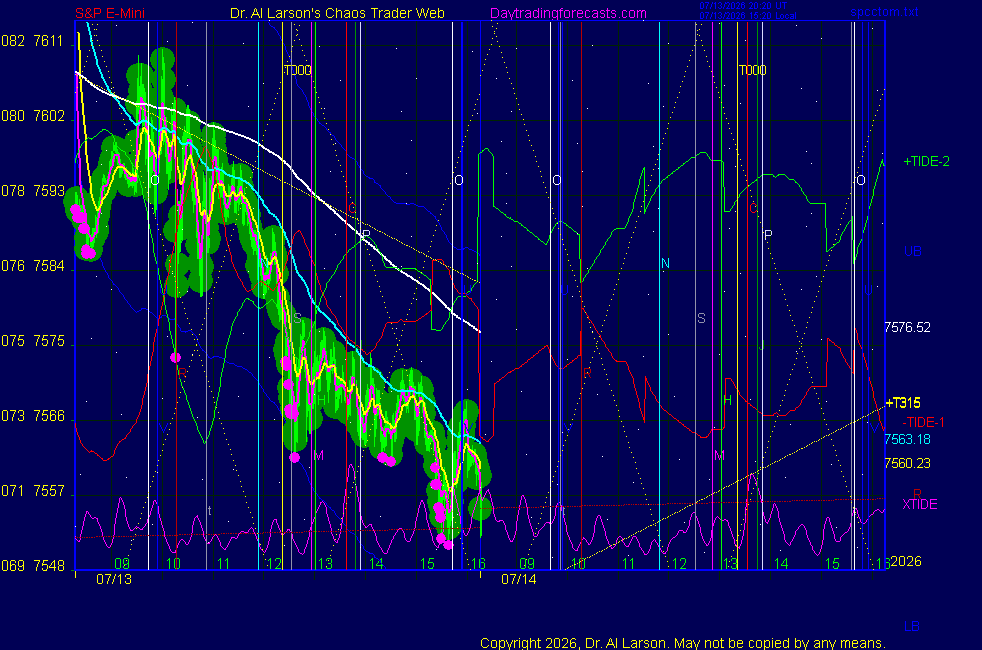
Task: Click the "080 7602" price axis label
Action: click(x=33, y=116)
